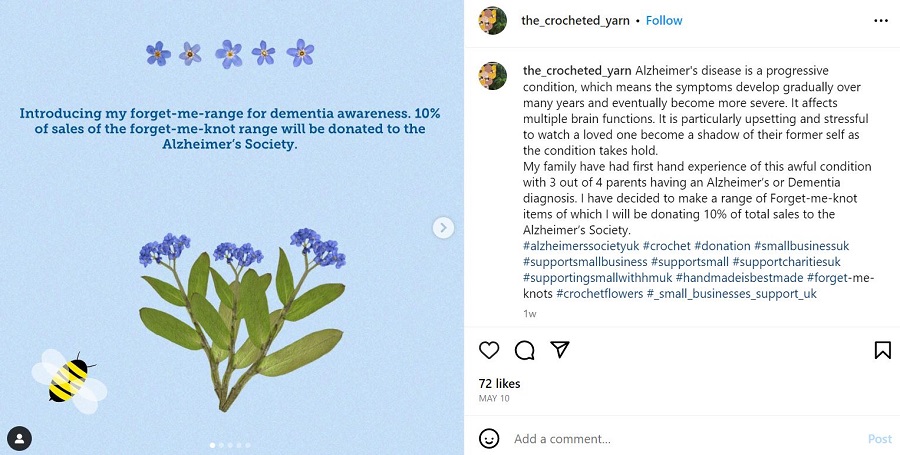Viewport: 900px width, 455px height.
Task: Open the caption avatar of the_crocheted_yarn
Action: (x=492, y=76)
